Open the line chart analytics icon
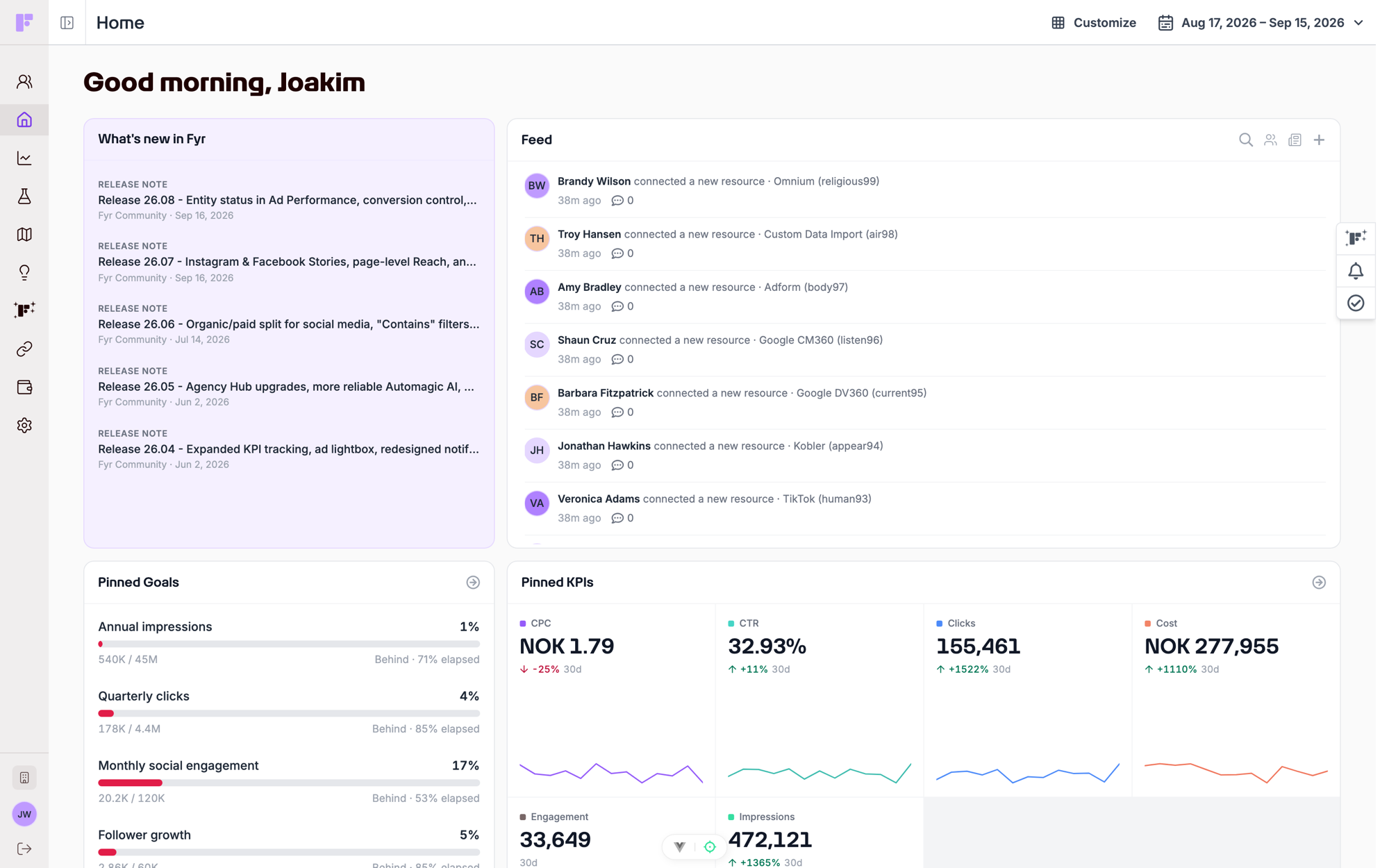1389x868 pixels. (24, 158)
